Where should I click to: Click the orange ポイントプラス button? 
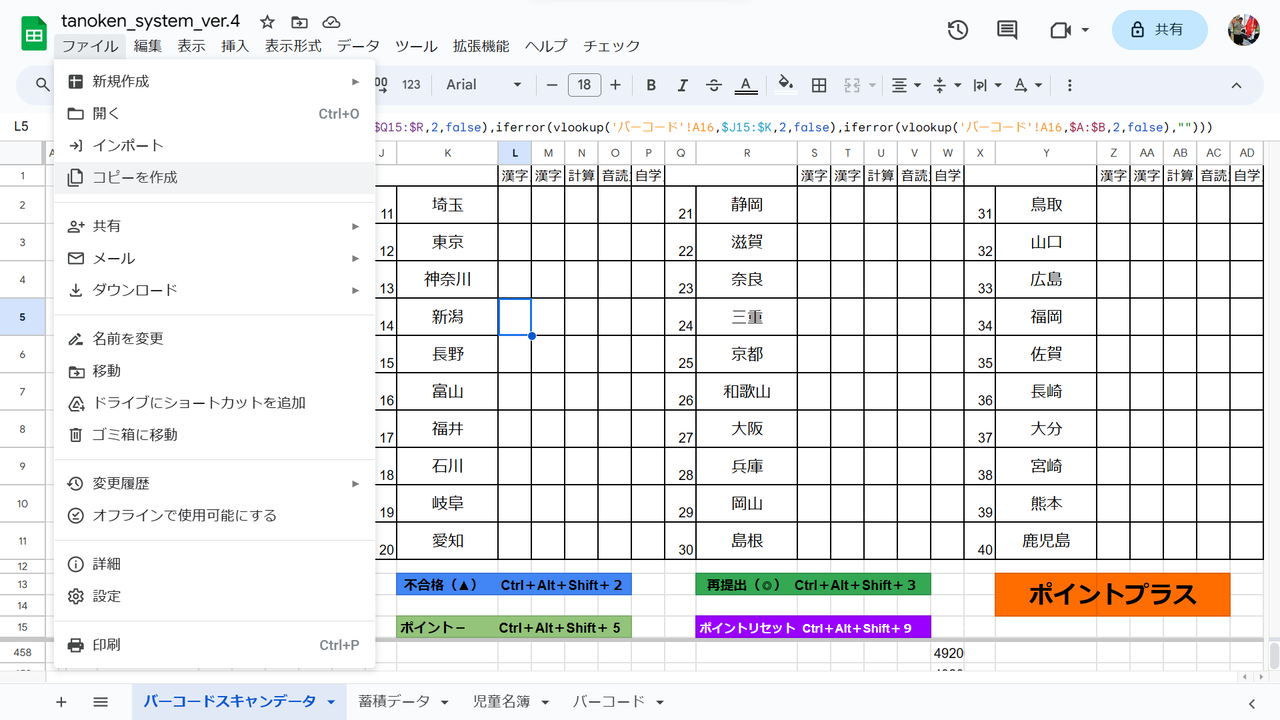[1112, 594]
